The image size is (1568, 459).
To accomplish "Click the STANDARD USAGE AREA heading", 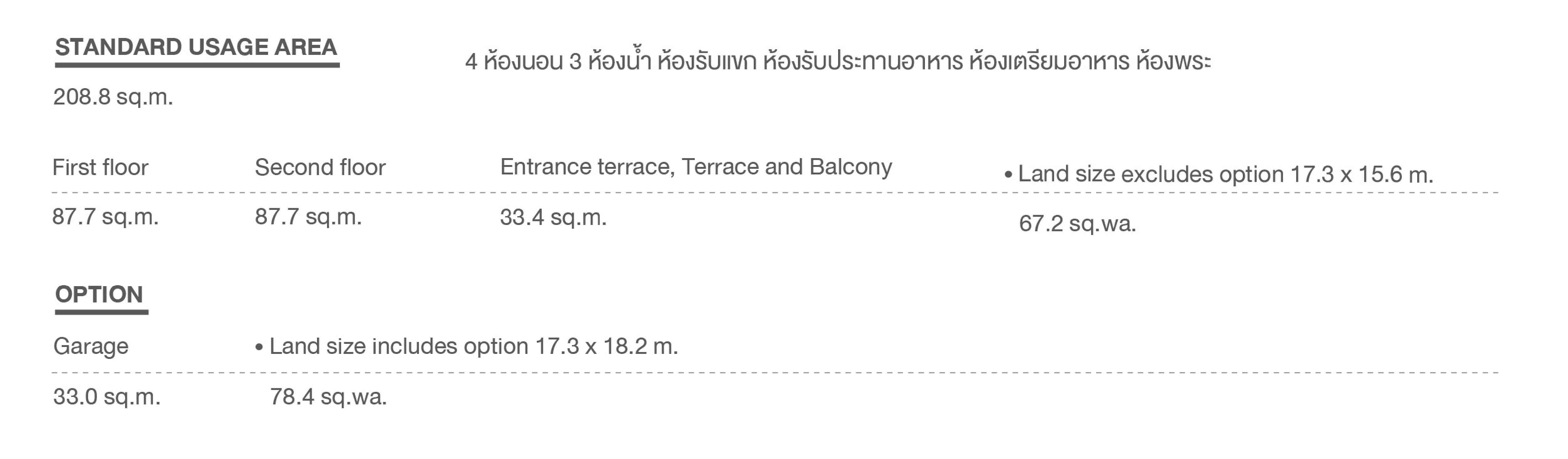I will [x=195, y=47].
